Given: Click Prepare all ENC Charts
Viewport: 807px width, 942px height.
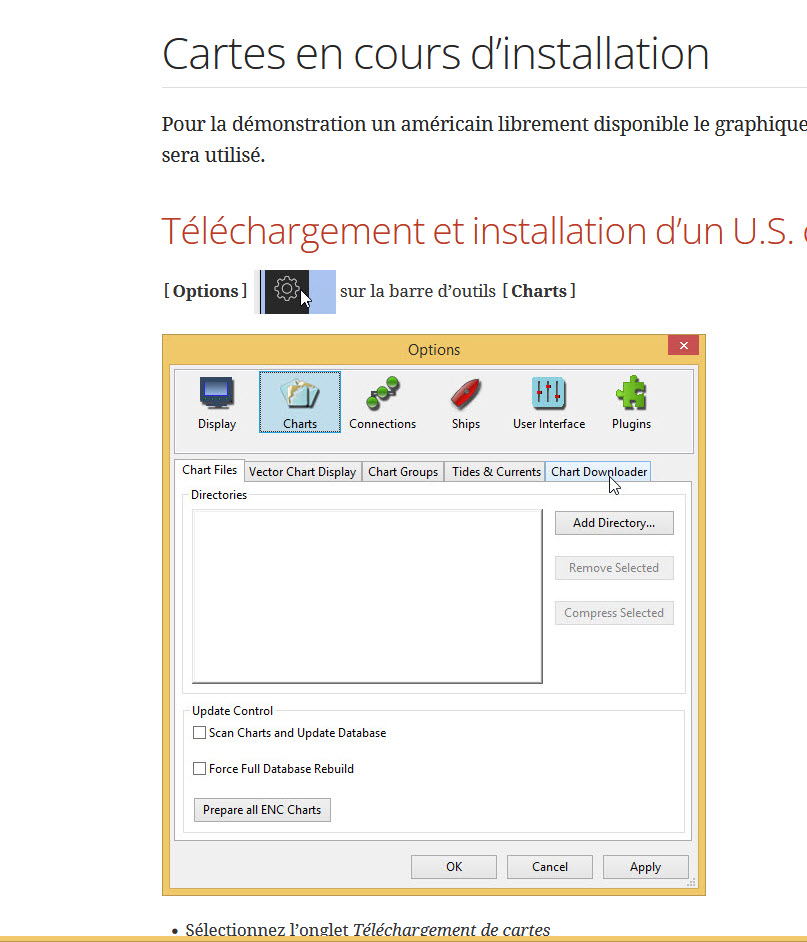Looking at the screenshot, I should click(262, 810).
